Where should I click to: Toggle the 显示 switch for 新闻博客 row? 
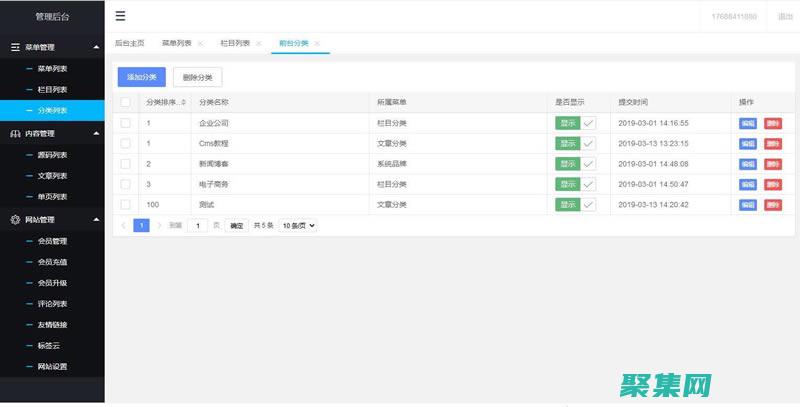575,164
